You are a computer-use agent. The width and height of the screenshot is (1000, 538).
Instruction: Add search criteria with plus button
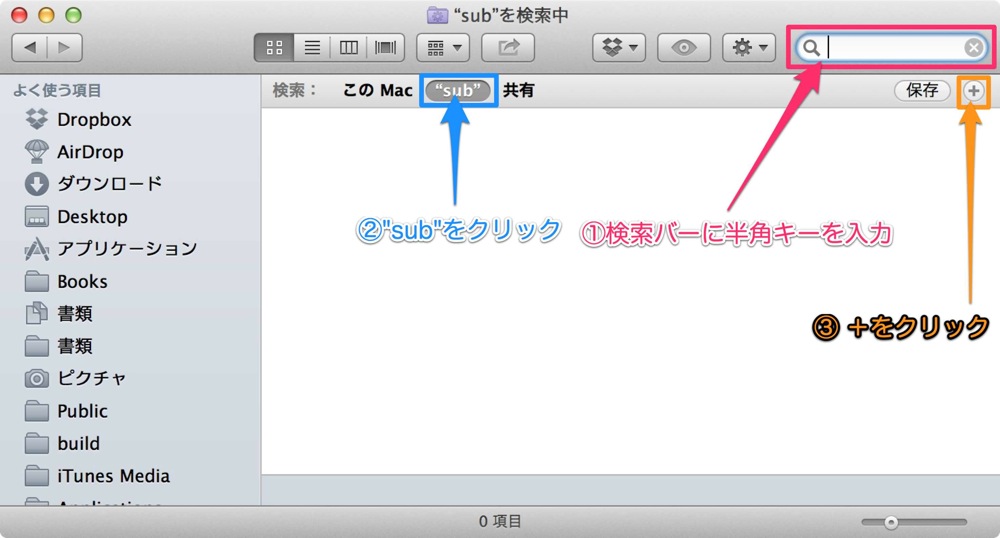(973, 91)
